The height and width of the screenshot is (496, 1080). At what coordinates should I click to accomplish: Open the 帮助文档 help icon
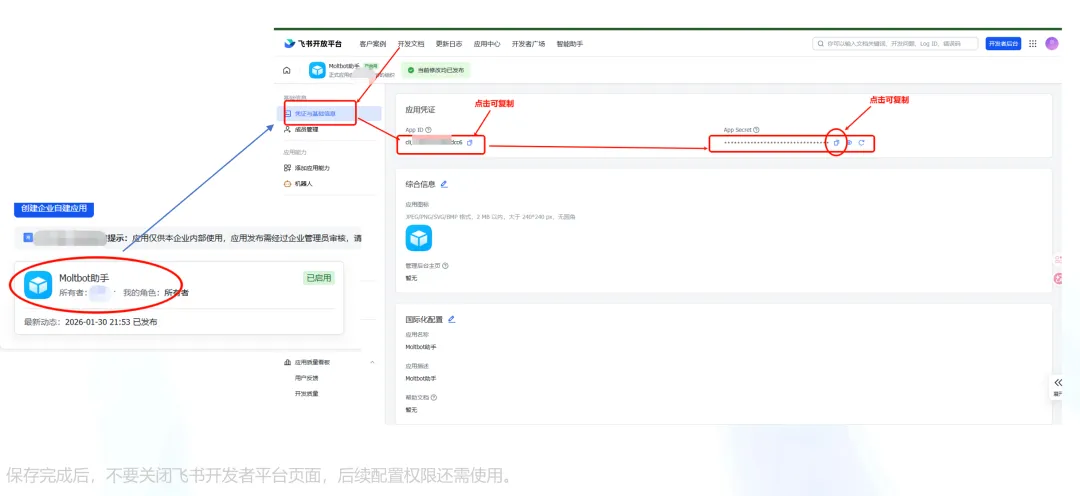[x=434, y=397]
